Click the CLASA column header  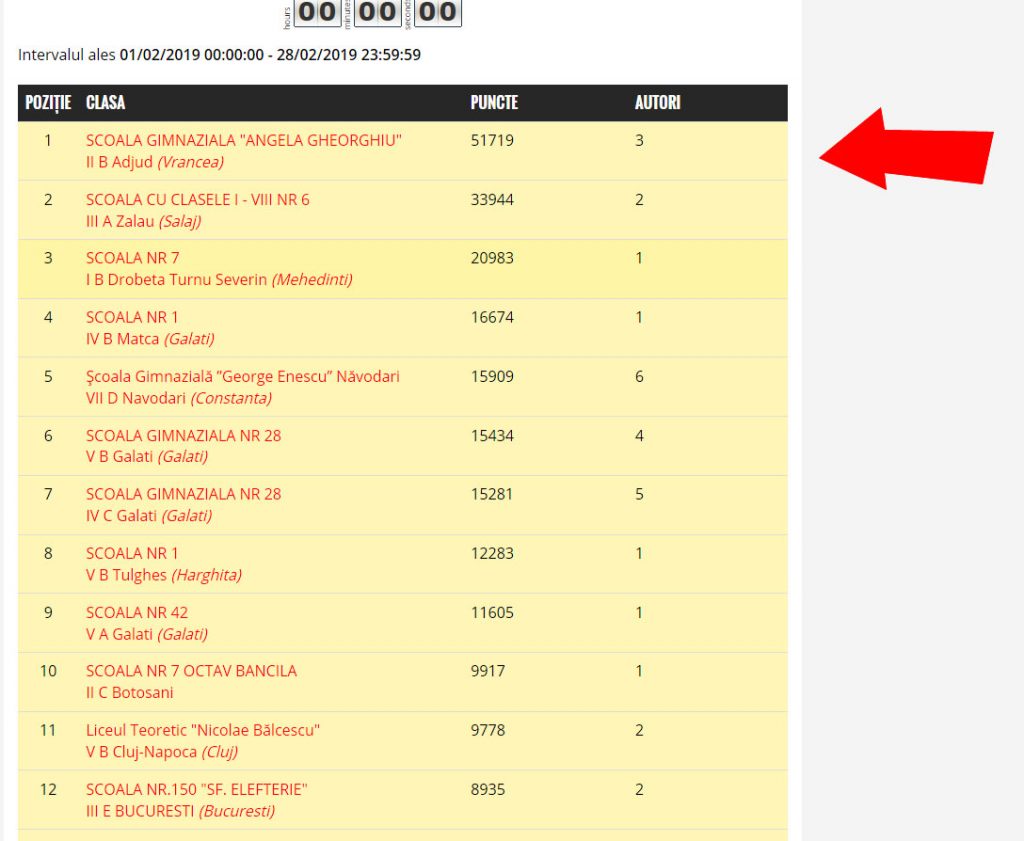pyautogui.click(x=105, y=103)
